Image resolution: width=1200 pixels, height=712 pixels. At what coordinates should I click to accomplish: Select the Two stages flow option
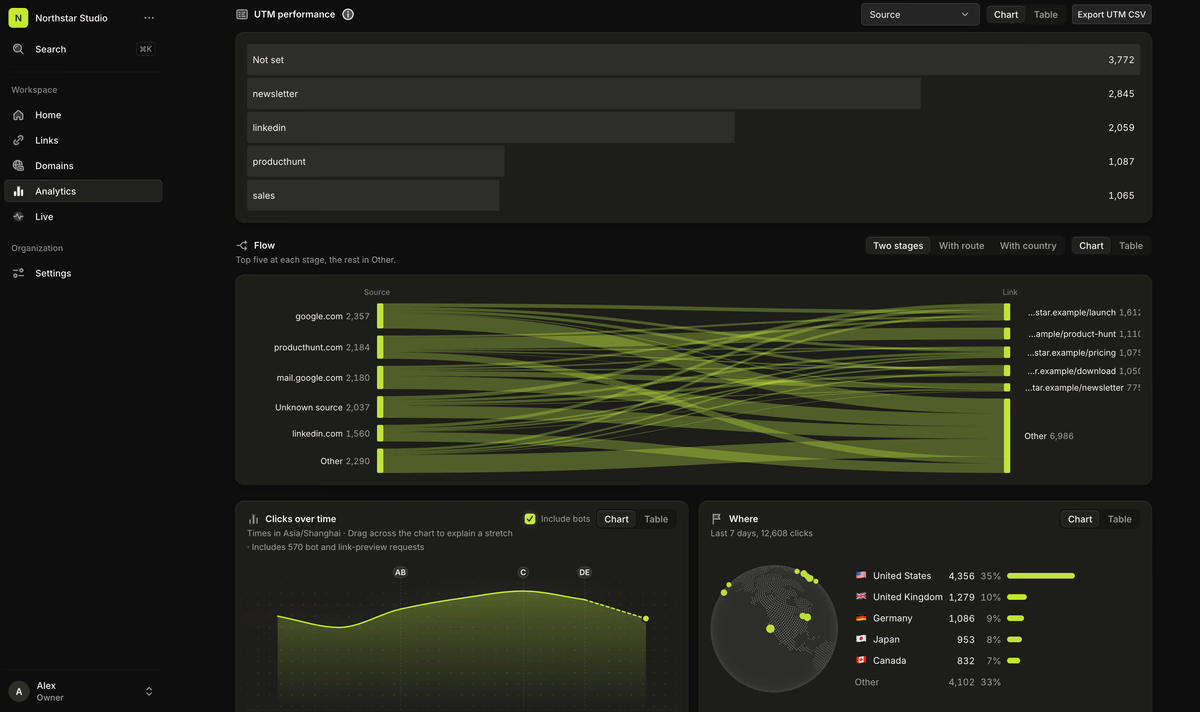coord(898,245)
